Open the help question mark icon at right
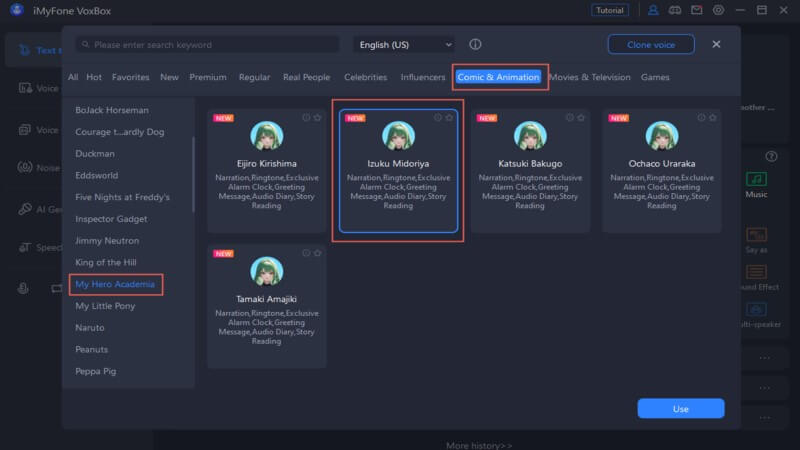The width and height of the screenshot is (800, 450). (771, 156)
